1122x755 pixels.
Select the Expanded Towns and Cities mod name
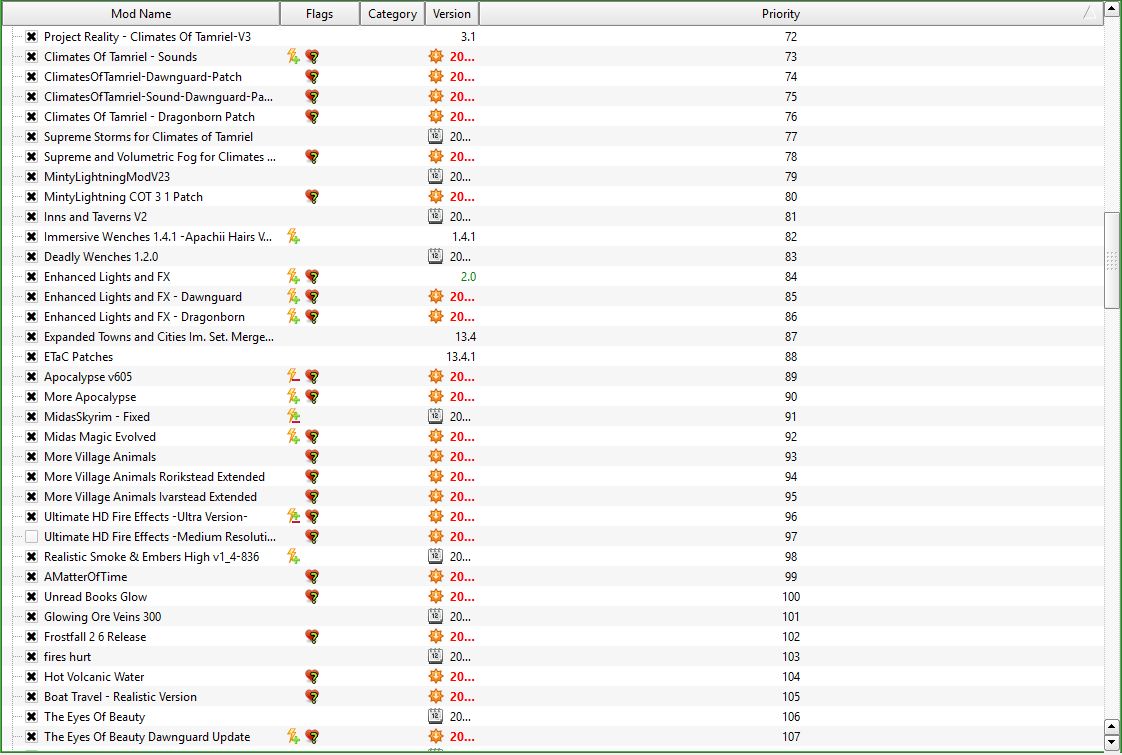coord(158,337)
